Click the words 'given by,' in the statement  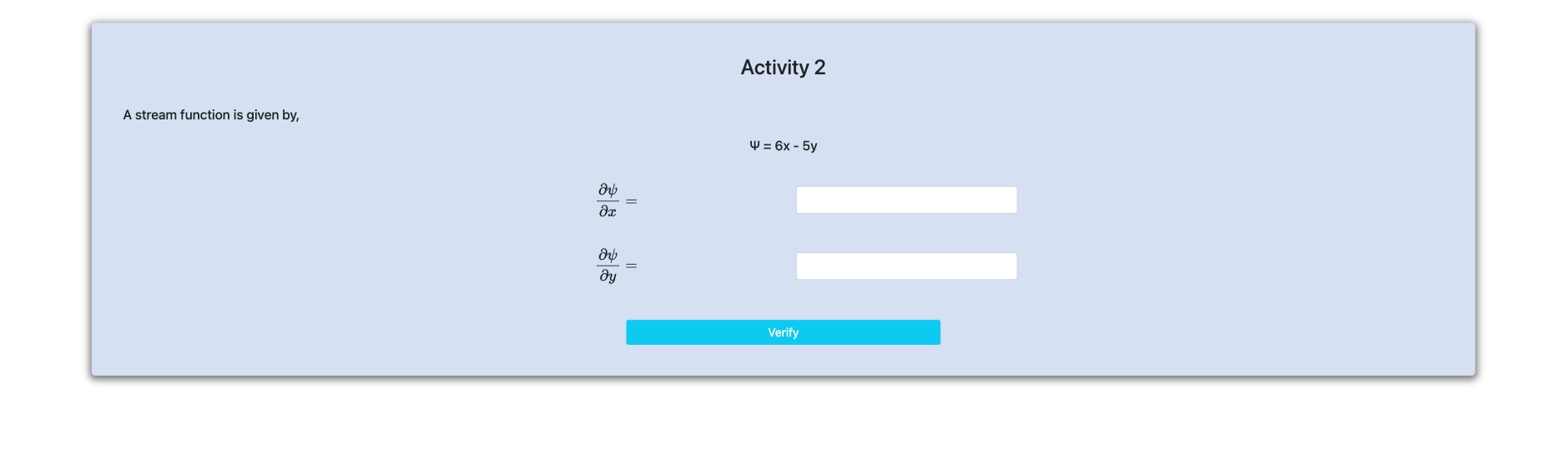point(273,115)
